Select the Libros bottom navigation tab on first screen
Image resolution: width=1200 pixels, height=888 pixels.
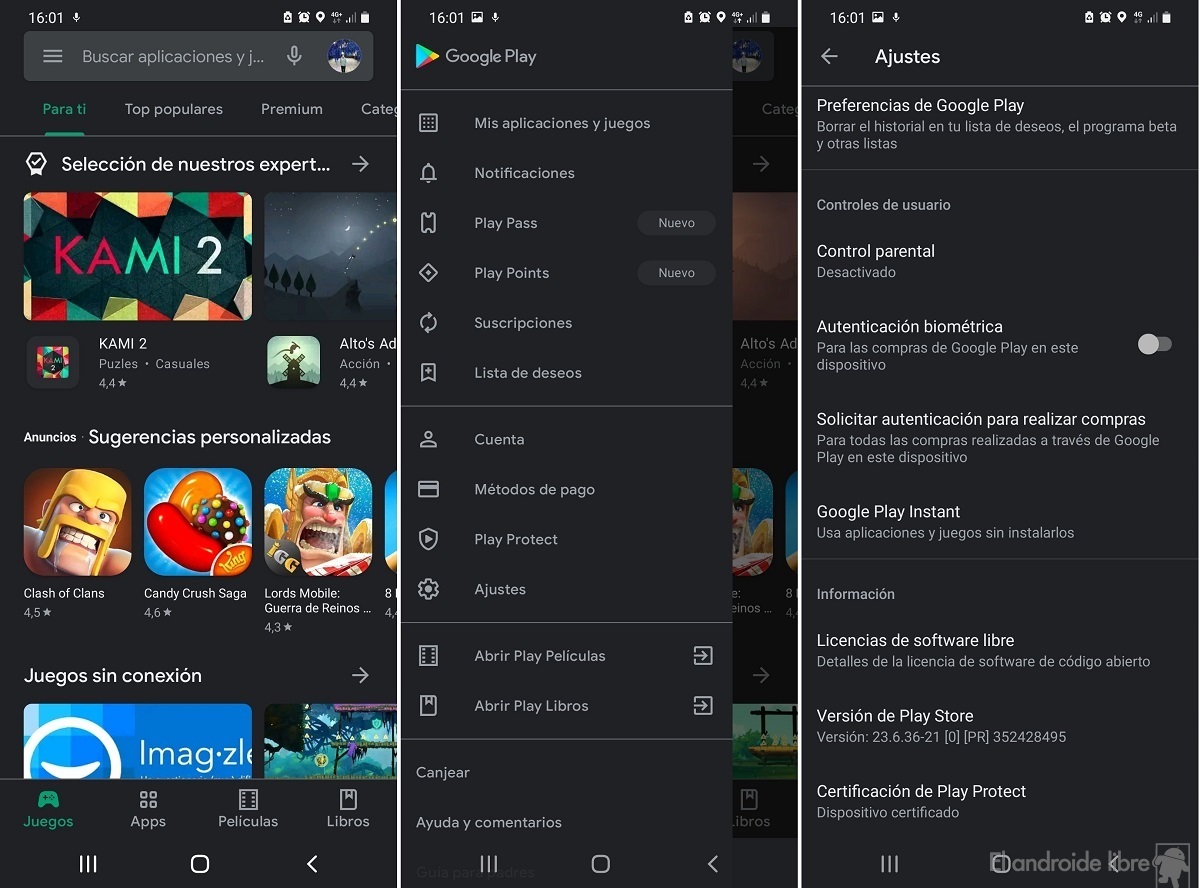[x=348, y=810]
